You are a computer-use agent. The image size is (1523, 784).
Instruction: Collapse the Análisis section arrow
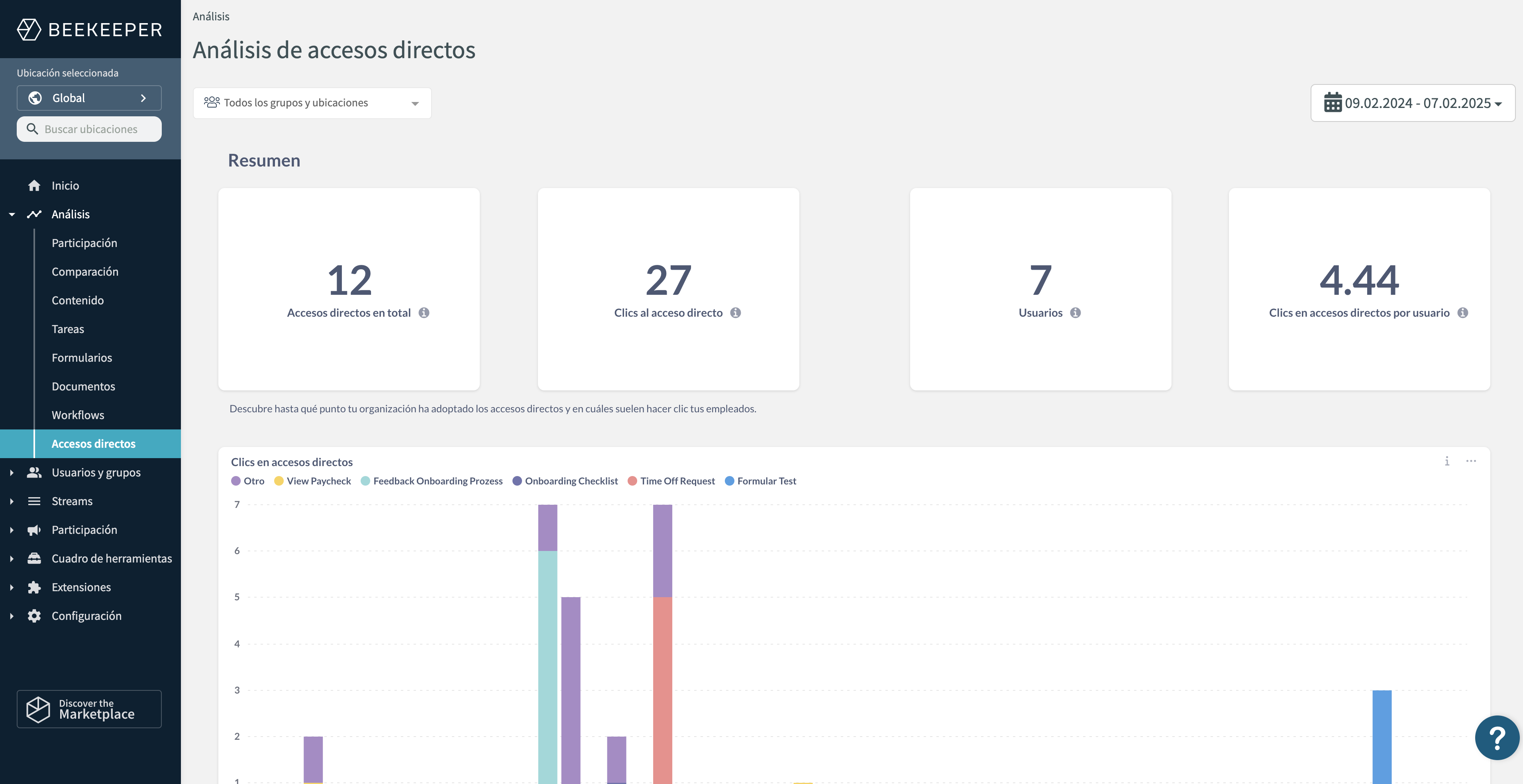(12, 215)
